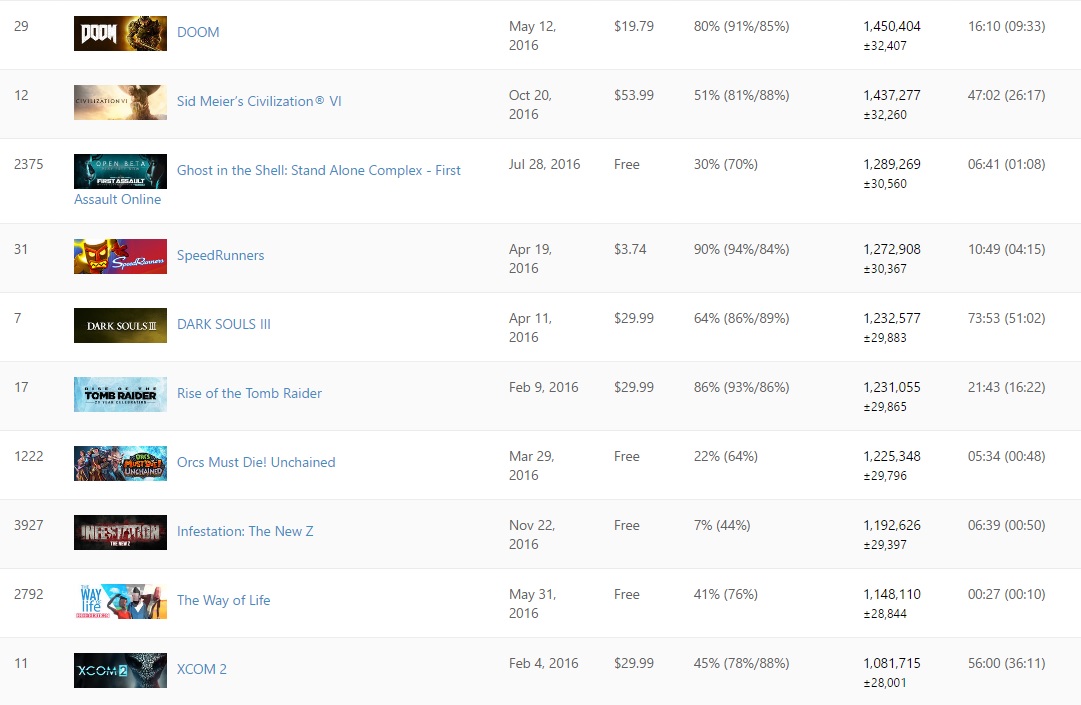1081x705 pixels.
Task: Open Infestation: The New Z link
Action: pos(245,531)
